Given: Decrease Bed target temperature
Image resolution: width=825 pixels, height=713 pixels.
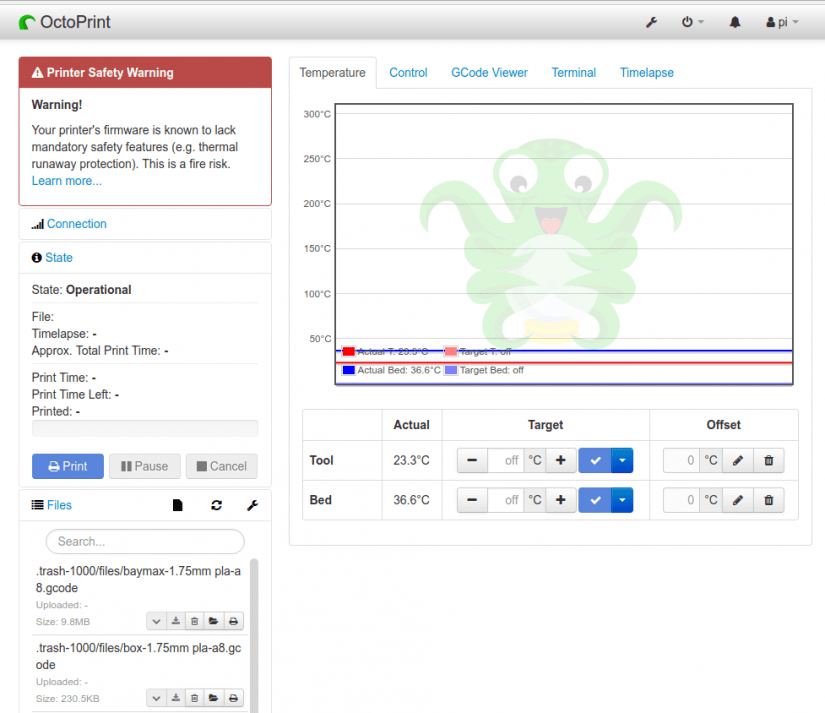Looking at the screenshot, I should coord(472,500).
